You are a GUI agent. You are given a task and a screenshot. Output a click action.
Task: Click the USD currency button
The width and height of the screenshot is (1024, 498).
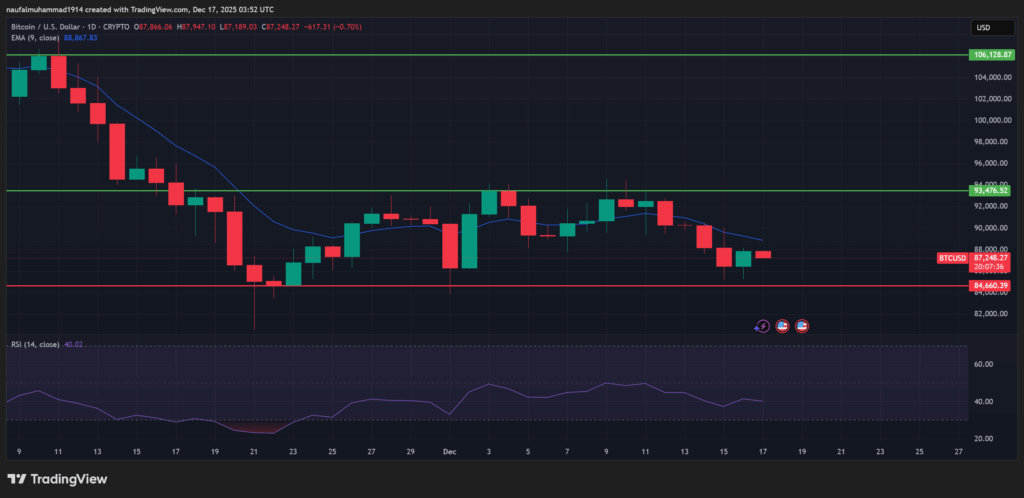(991, 27)
